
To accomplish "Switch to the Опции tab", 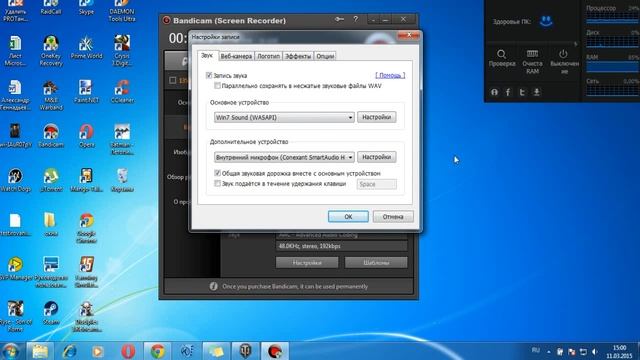I will (325, 56).
